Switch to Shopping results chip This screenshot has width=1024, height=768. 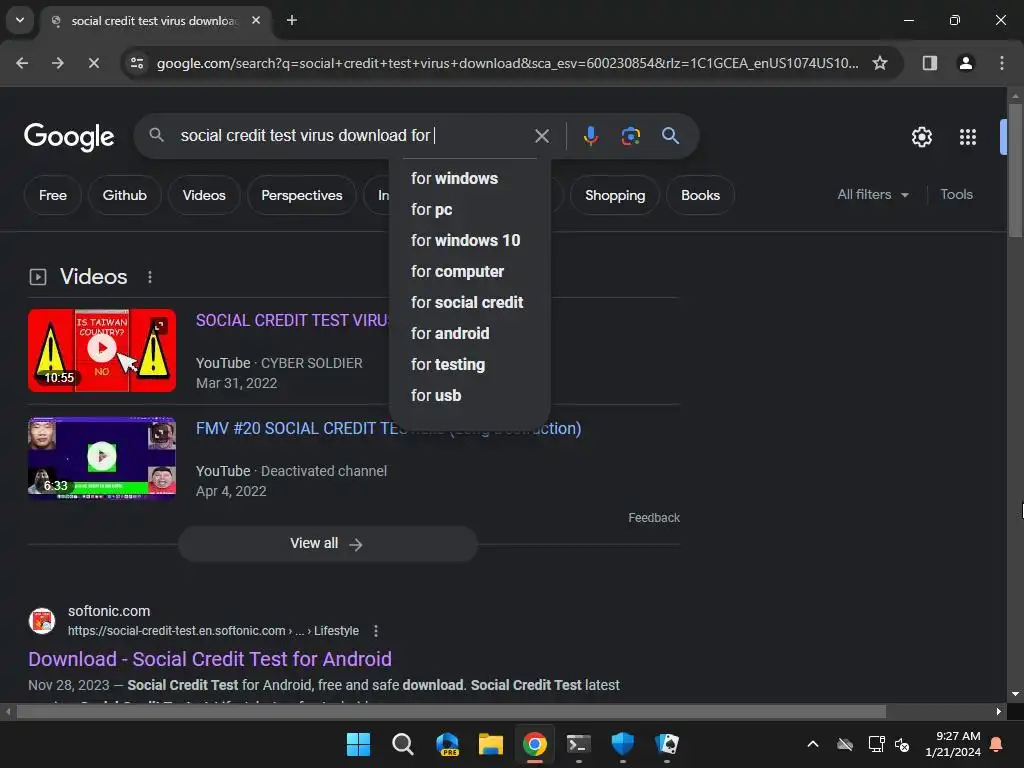coord(615,195)
